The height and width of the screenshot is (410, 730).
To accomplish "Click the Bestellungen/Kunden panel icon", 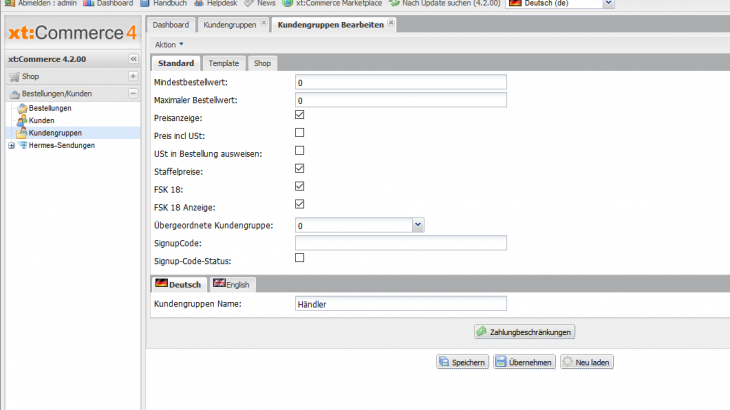I will point(14,94).
